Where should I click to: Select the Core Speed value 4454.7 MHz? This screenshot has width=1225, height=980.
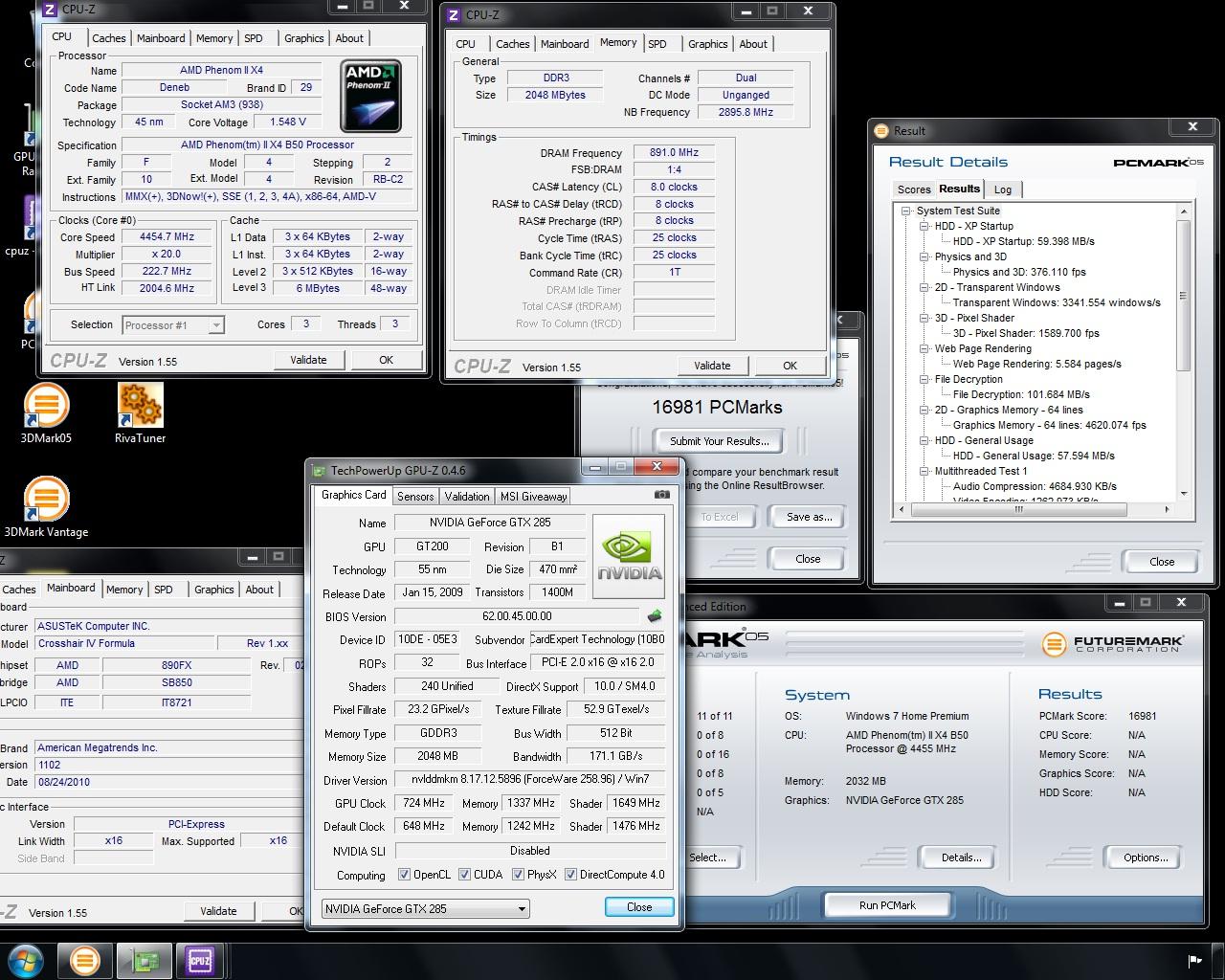(x=167, y=236)
